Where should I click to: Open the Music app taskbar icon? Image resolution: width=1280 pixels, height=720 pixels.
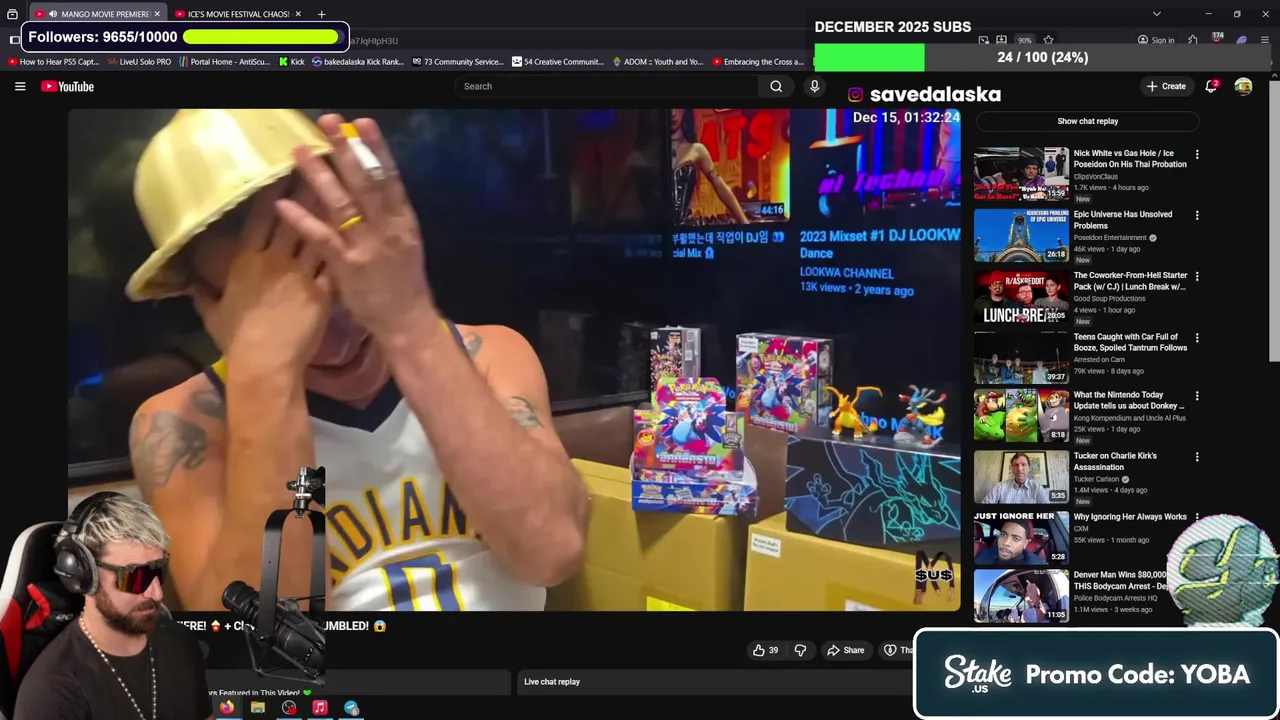[320, 708]
